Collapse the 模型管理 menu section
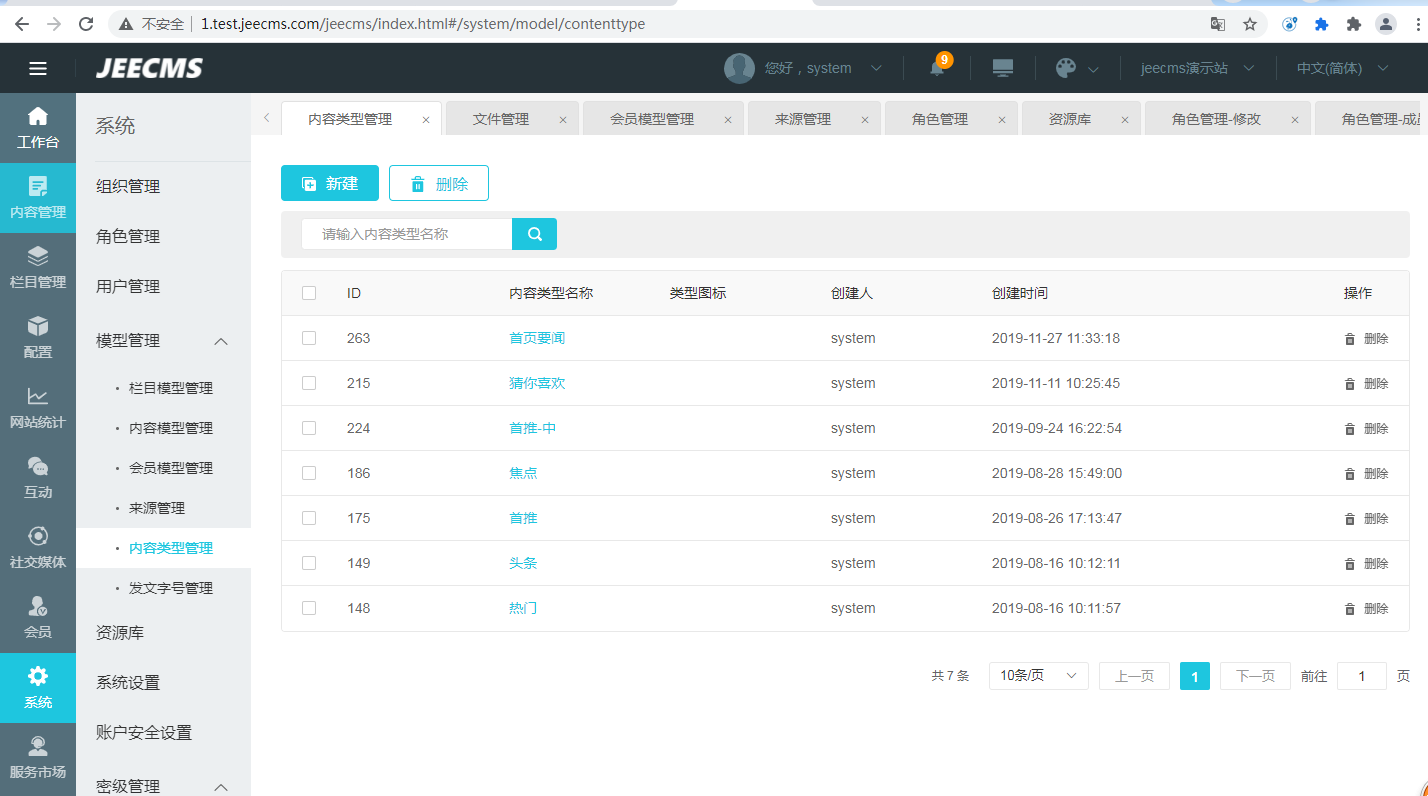The height and width of the screenshot is (796, 1428). (221, 341)
